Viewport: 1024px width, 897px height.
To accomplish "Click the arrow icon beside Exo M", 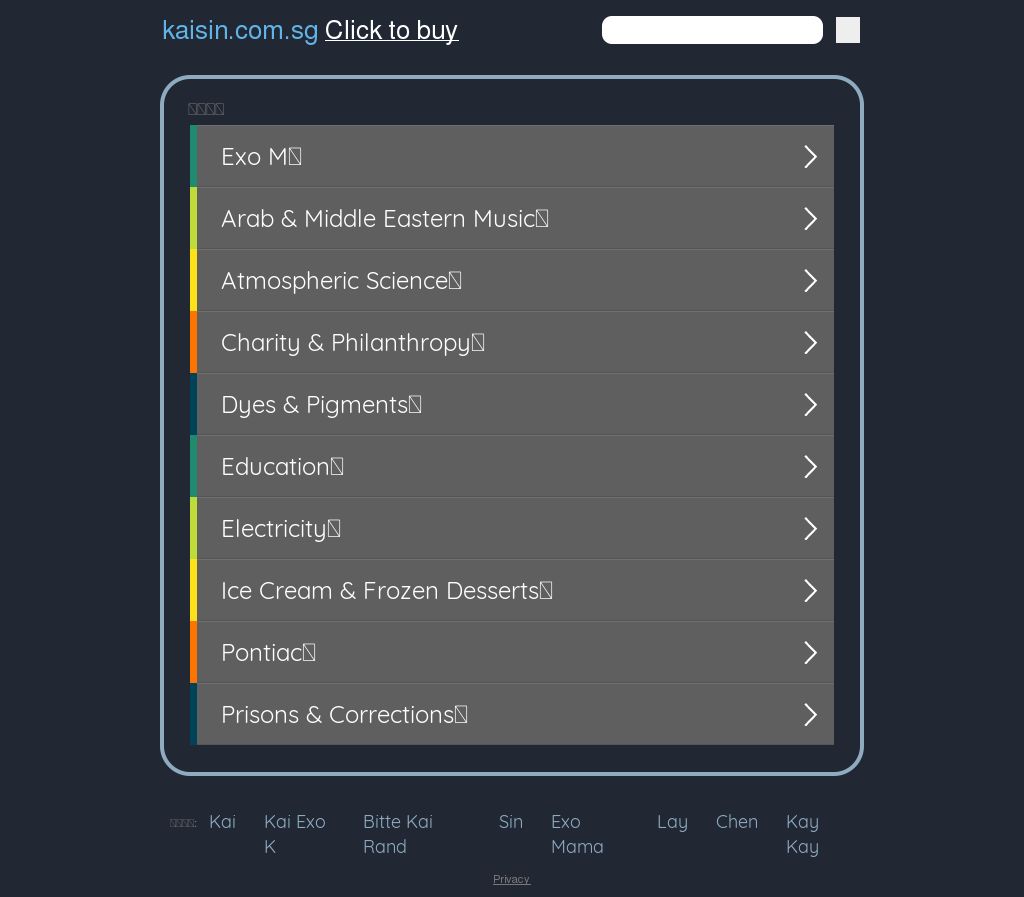I will coord(810,157).
